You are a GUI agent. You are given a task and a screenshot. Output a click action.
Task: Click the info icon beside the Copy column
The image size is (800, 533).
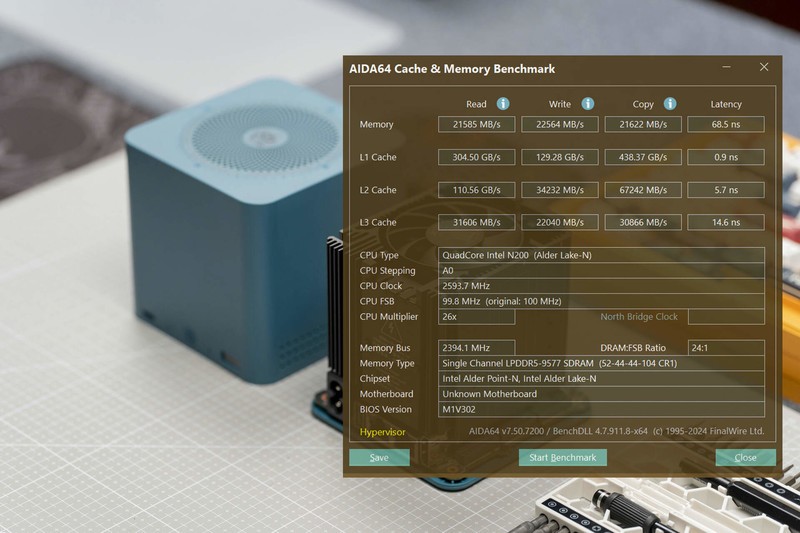click(669, 104)
